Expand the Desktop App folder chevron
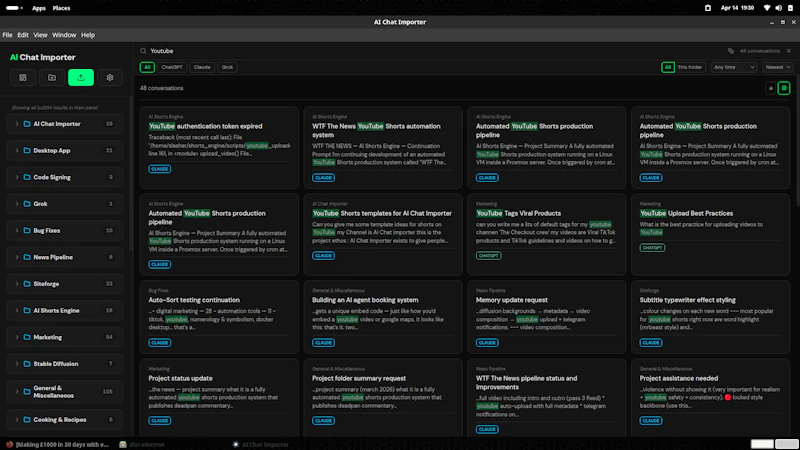This screenshot has height=450, width=800. tap(17, 151)
